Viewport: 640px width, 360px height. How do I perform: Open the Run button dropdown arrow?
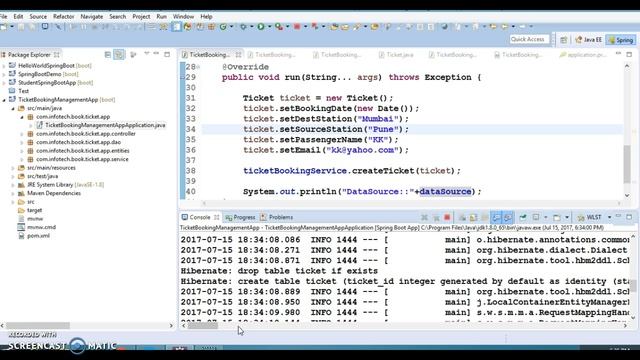tap(269, 27)
